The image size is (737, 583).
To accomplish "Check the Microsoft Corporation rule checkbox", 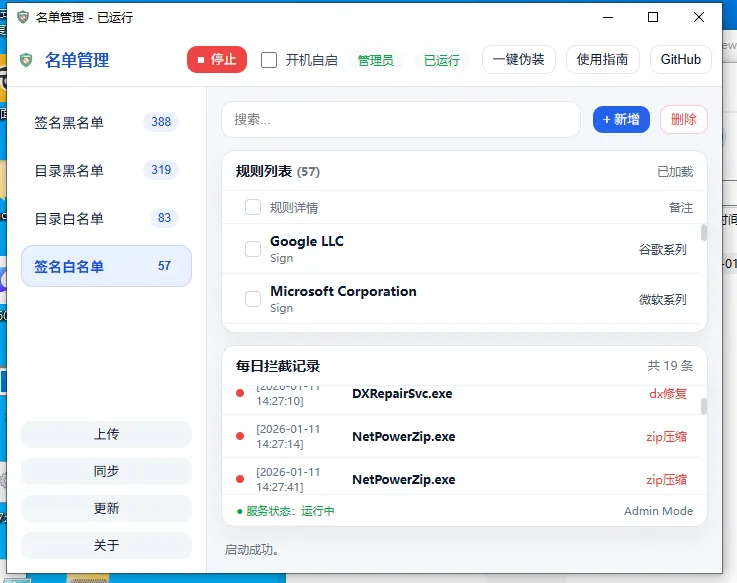I will 253,299.
